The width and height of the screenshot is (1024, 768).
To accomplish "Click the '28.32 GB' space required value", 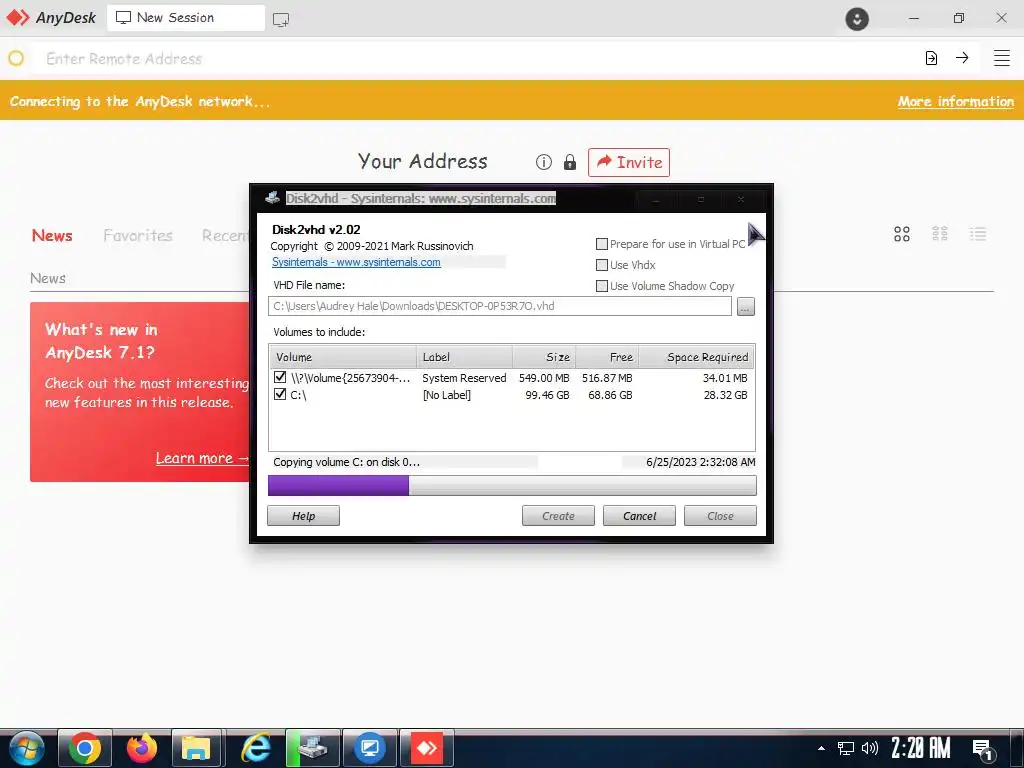I will click(x=725, y=394).
